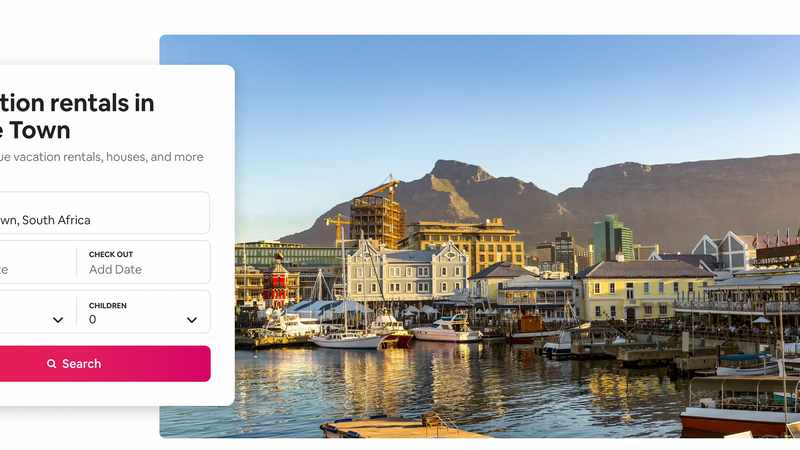Click the CHILDREN label
This screenshot has height=450, width=800.
click(x=107, y=305)
